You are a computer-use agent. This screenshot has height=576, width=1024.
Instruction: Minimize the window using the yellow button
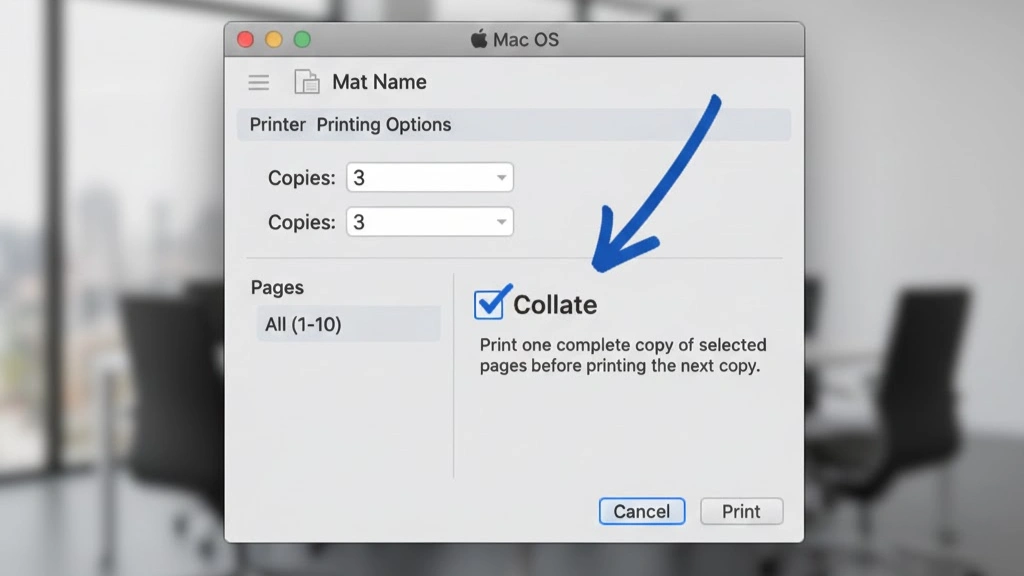273,40
